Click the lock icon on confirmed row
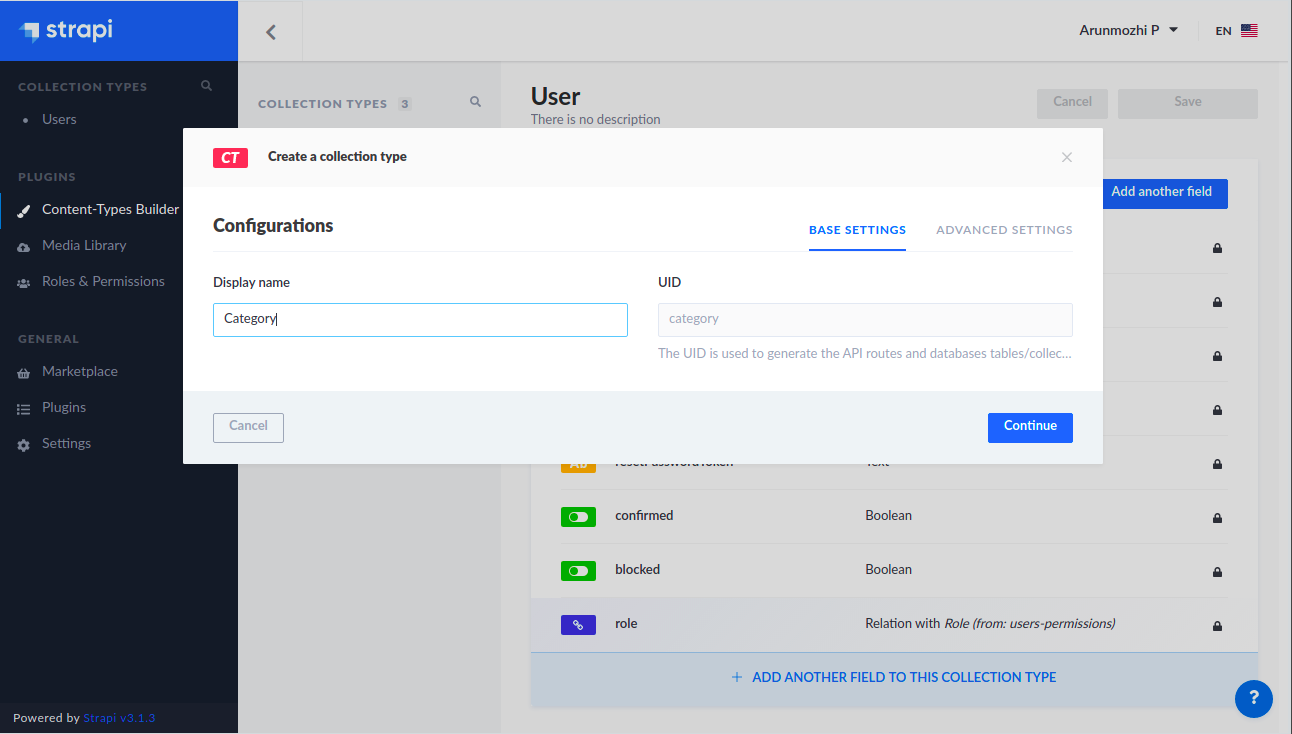This screenshot has height=734, width=1292. (1217, 518)
